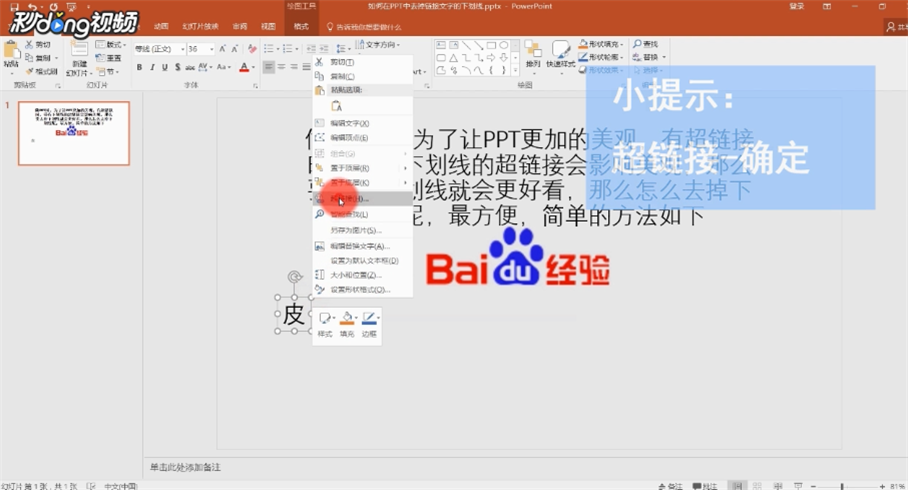Select the Right Arrow shape in the gallery
The height and width of the screenshot is (490, 908).
[x=491, y=58]
